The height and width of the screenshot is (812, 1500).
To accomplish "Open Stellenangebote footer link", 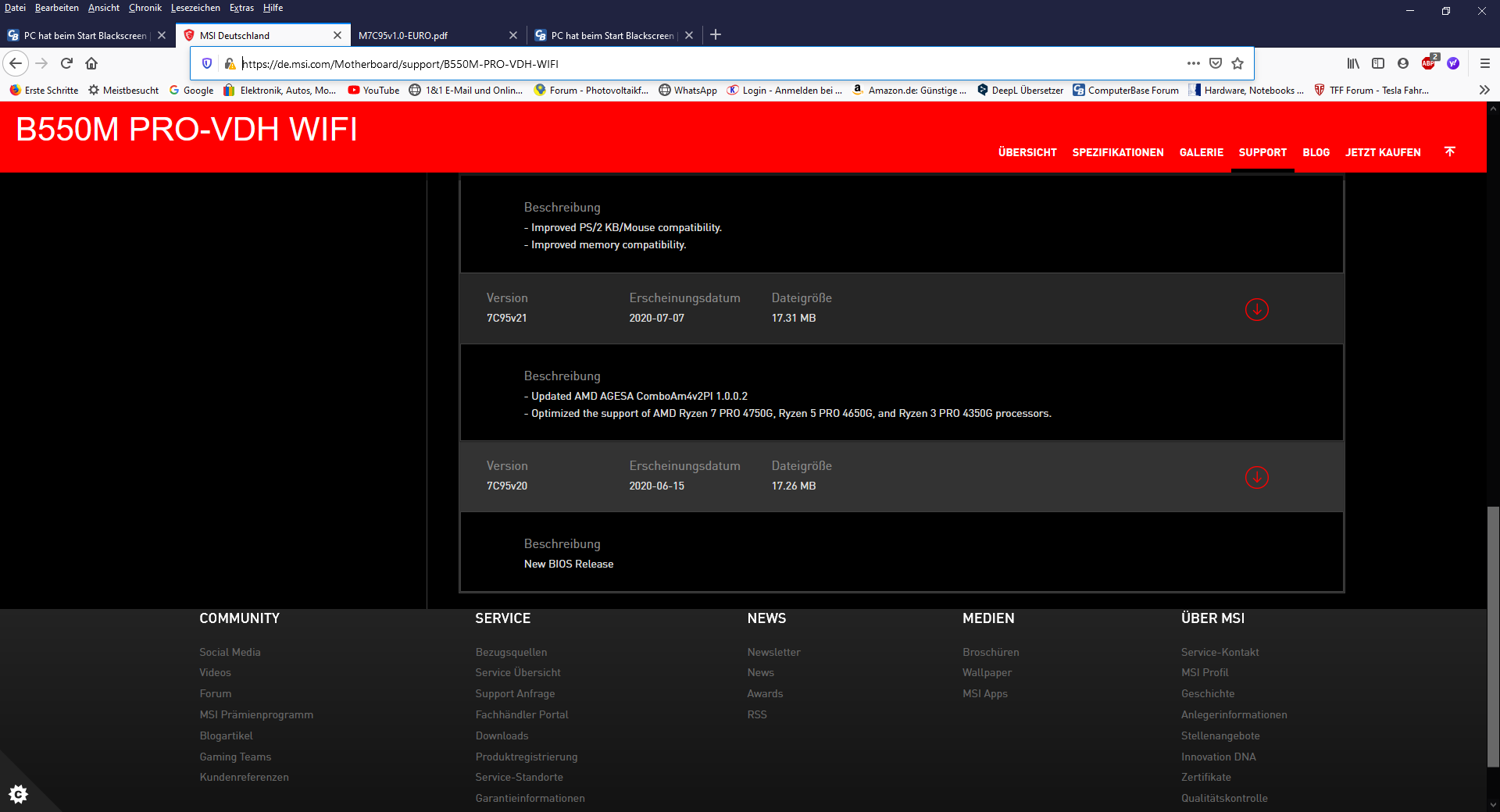I will coord(1220,735).
